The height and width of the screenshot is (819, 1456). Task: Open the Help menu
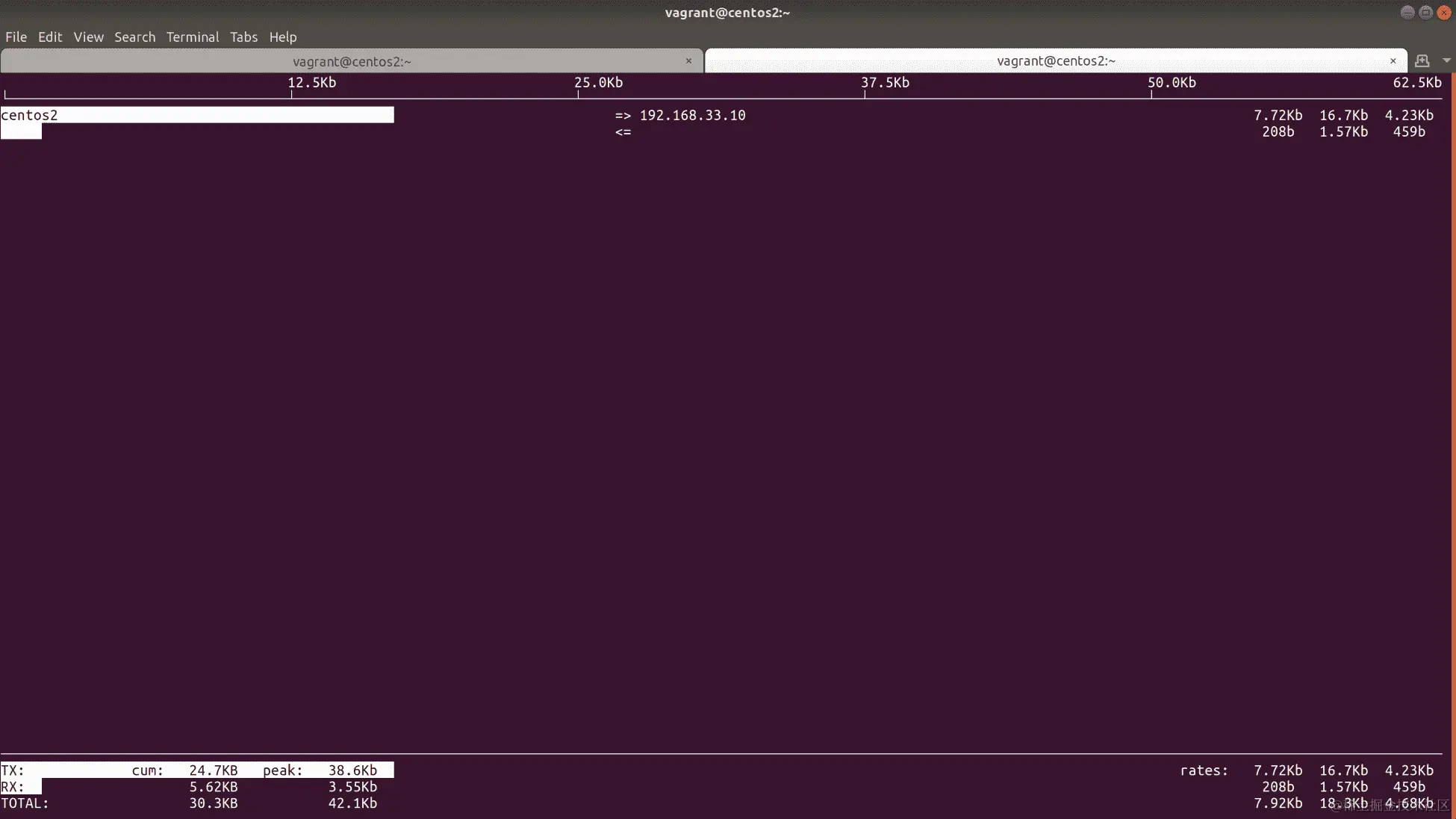pyautogui.click(x=282, y=37)
